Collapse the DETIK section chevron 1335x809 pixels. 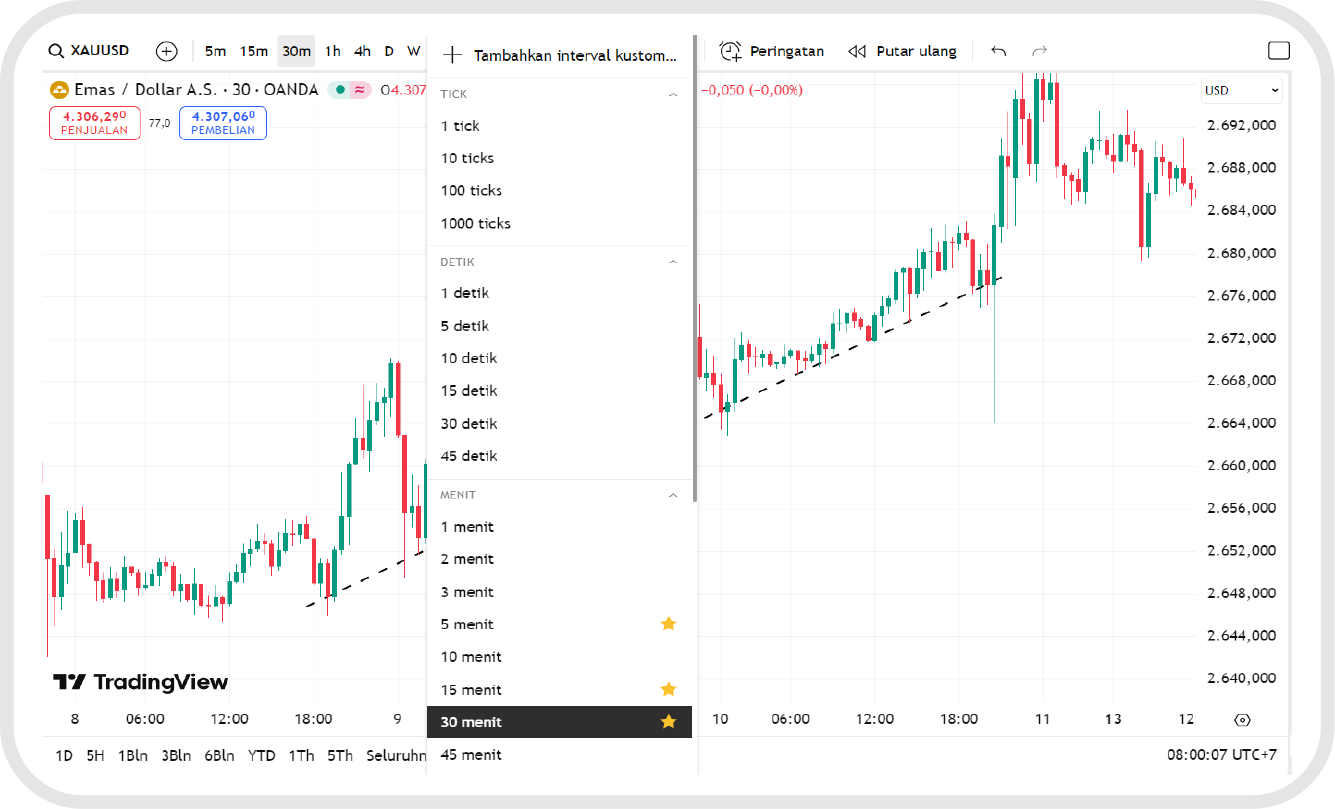point(673,262)
